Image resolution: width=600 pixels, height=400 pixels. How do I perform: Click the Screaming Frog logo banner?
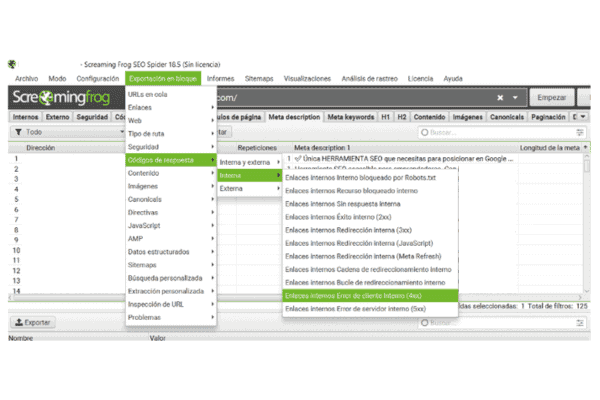(61, 98)
